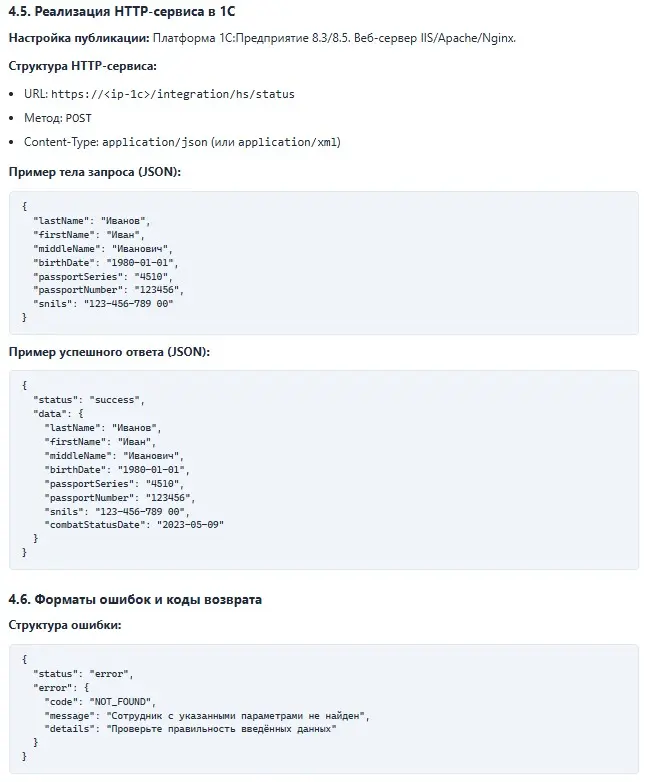Image resolution: width=647 pixels, height=782 pixels.
Task: Click the POST method text
Action: 78,118
